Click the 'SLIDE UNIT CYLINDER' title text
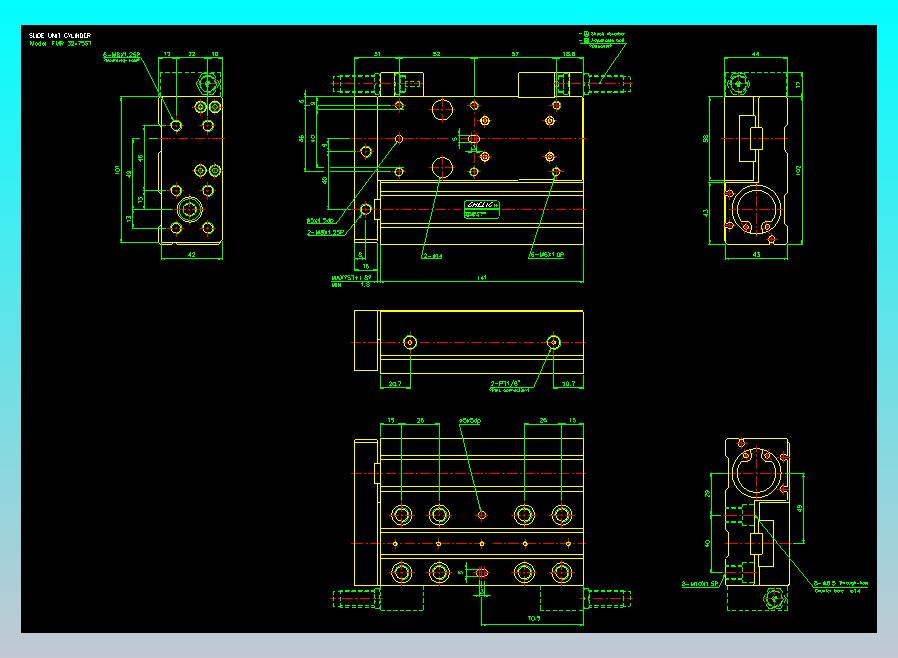This screenshot has width=898, height=658. [60, 36]
